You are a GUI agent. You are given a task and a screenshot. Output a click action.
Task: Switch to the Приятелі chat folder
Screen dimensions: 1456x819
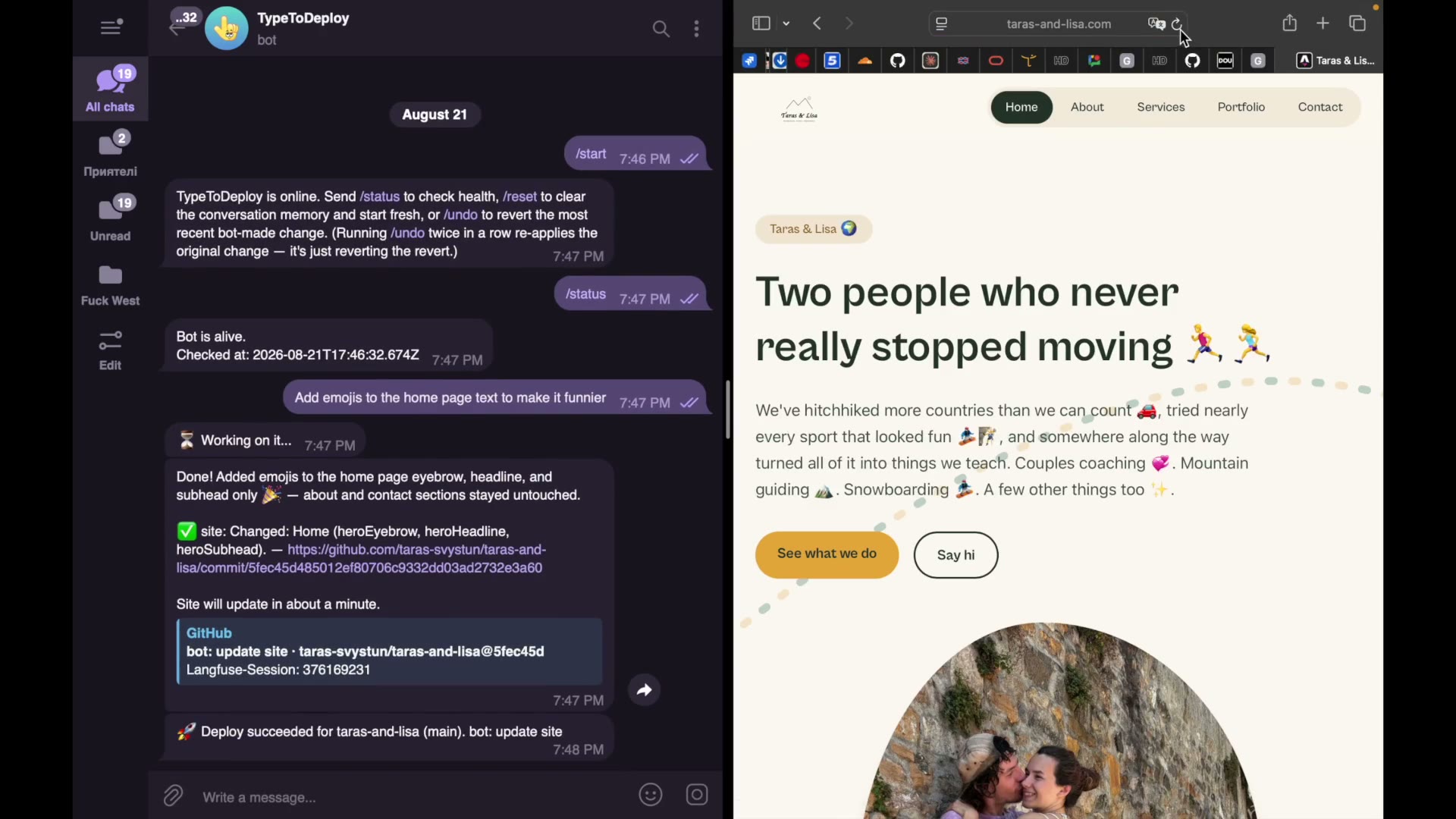[111, 153]
